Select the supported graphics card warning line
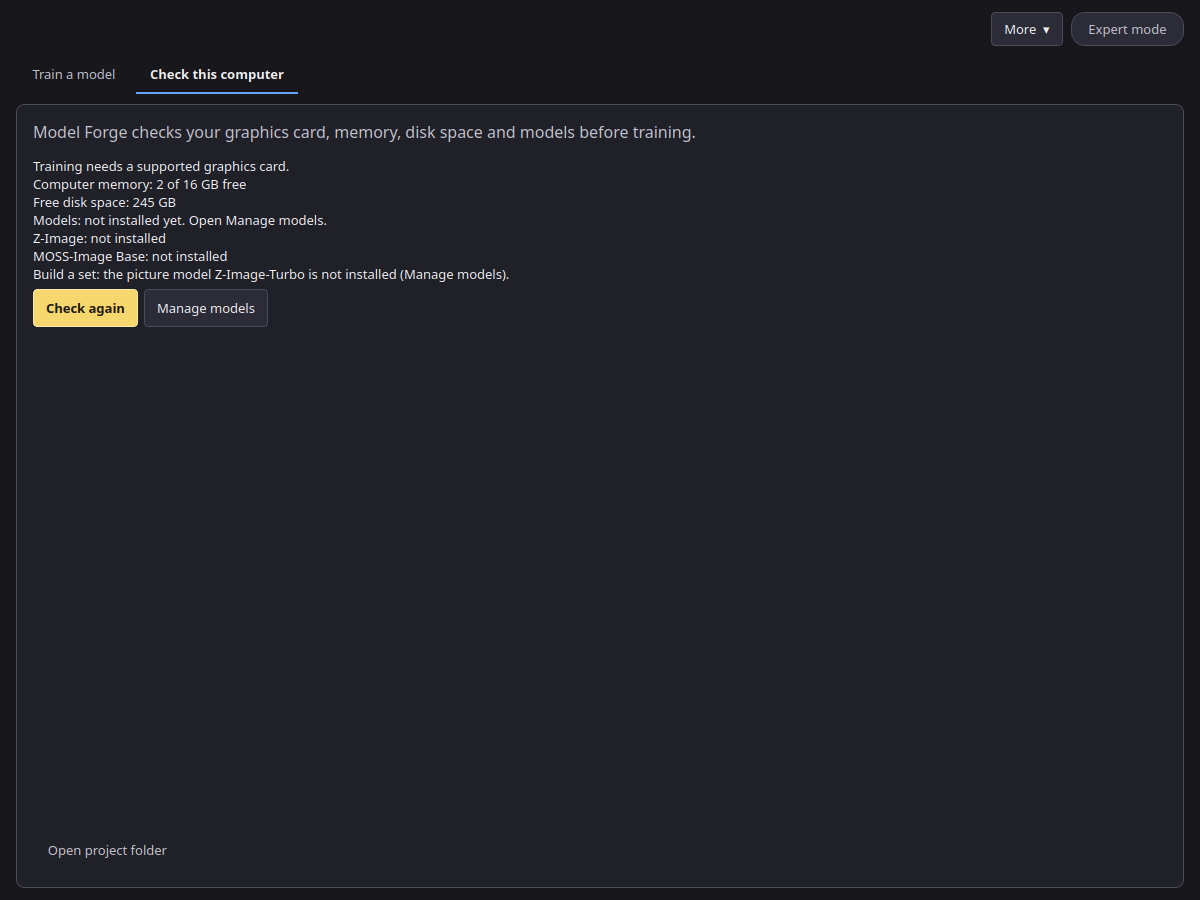Viewport: 1200px width, 900px height. (x=161, y=166)
